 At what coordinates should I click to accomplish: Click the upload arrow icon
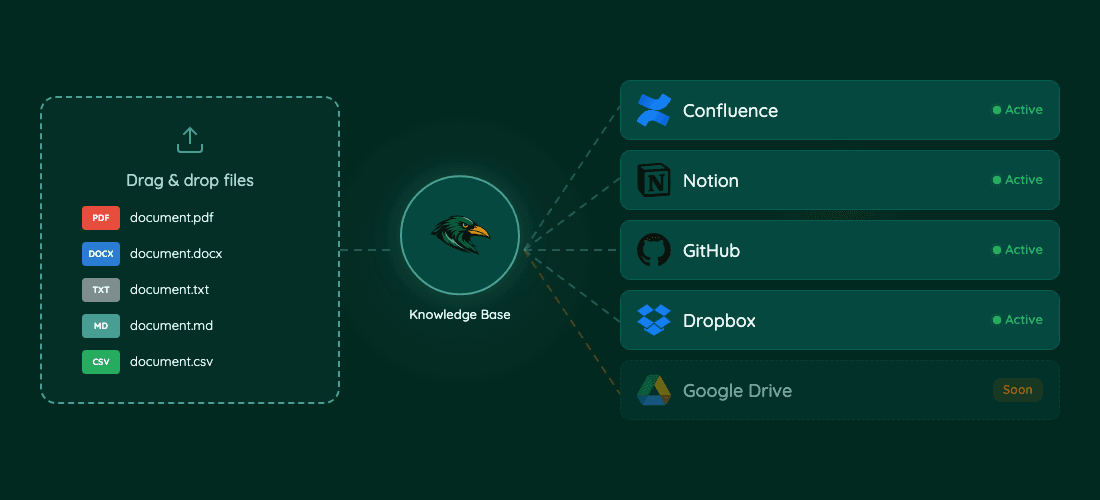(189, 140)
